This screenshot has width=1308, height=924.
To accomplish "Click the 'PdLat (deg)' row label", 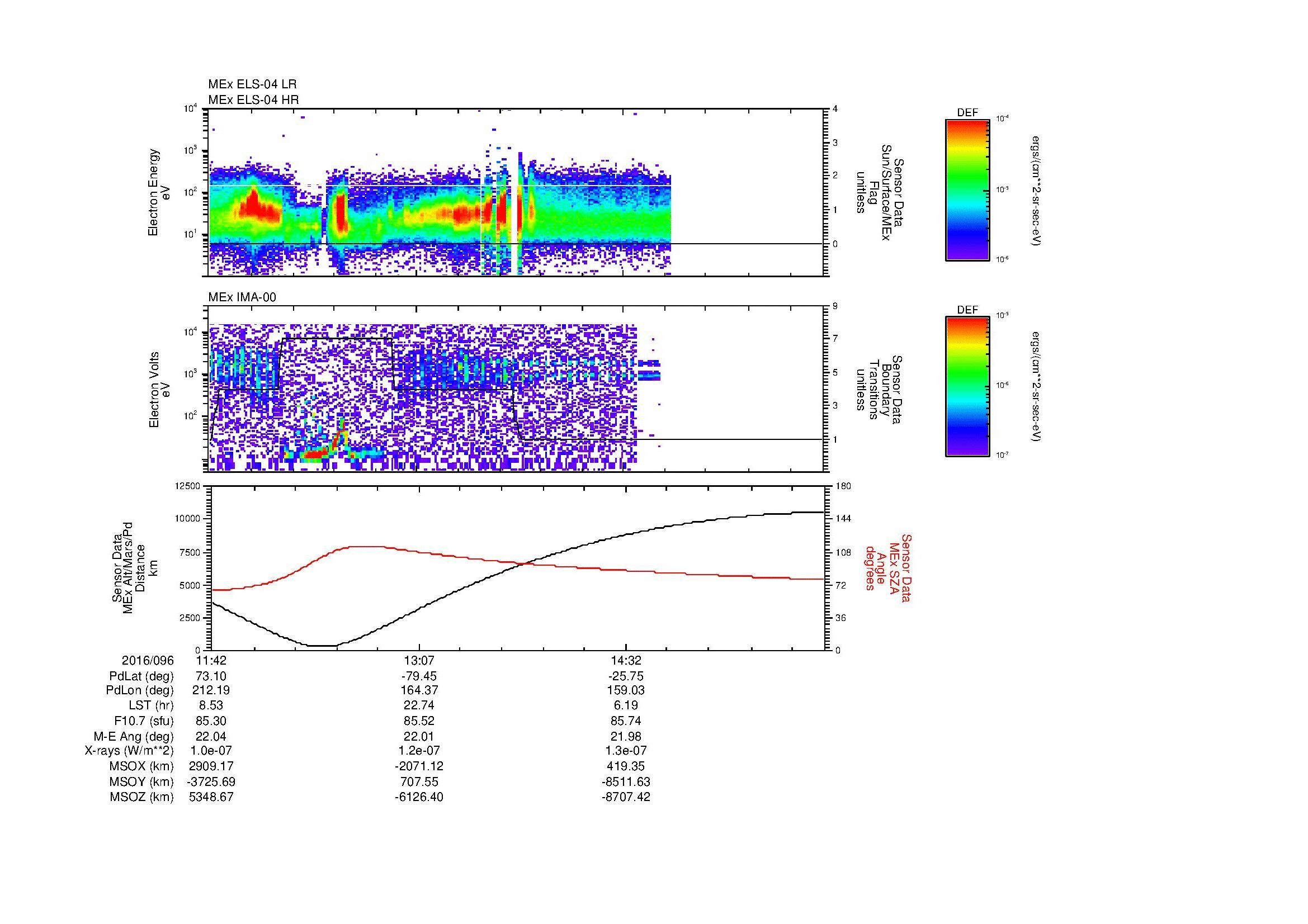I will [x=141, y=676].
